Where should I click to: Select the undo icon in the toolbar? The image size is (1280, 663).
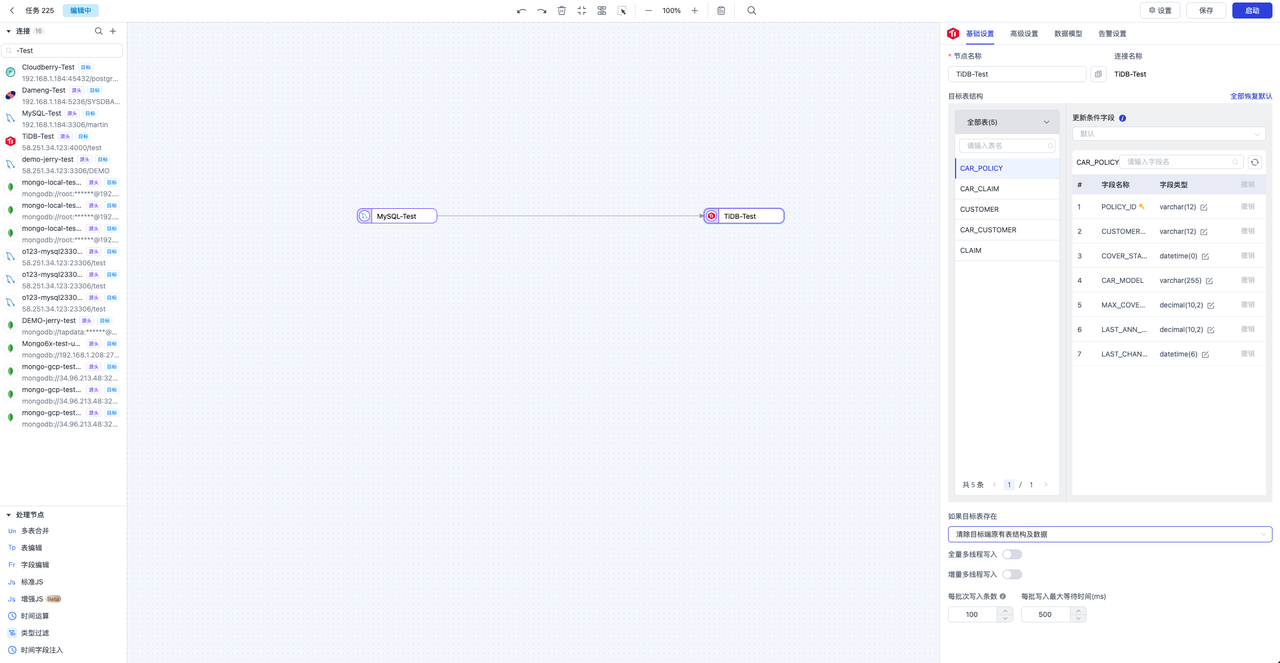522,10
